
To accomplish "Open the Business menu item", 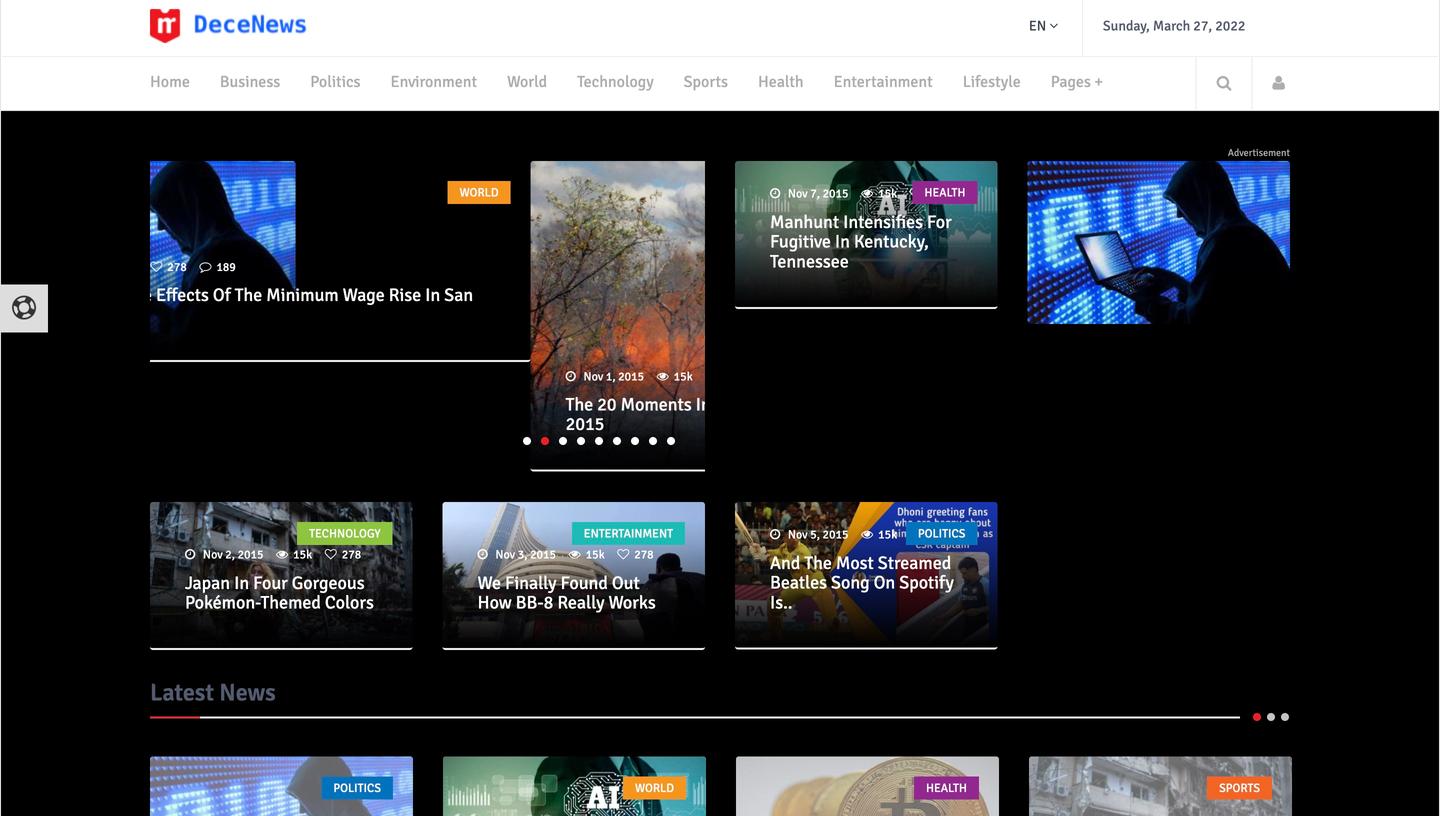I will (250, 82).
